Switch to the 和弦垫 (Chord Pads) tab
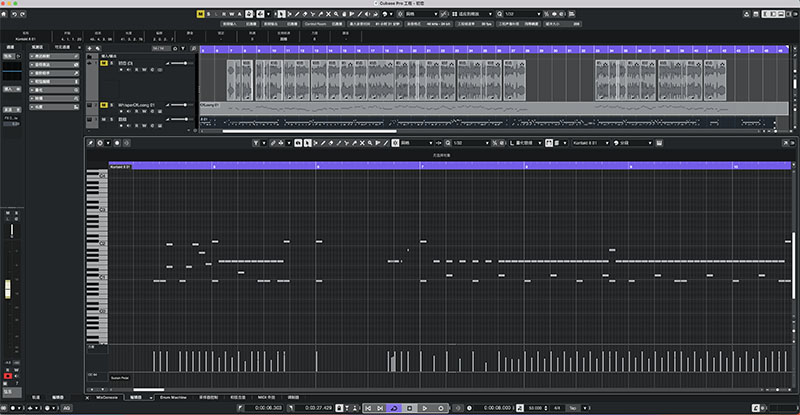This screenshot has height=415, width=800. coord(238,397)
